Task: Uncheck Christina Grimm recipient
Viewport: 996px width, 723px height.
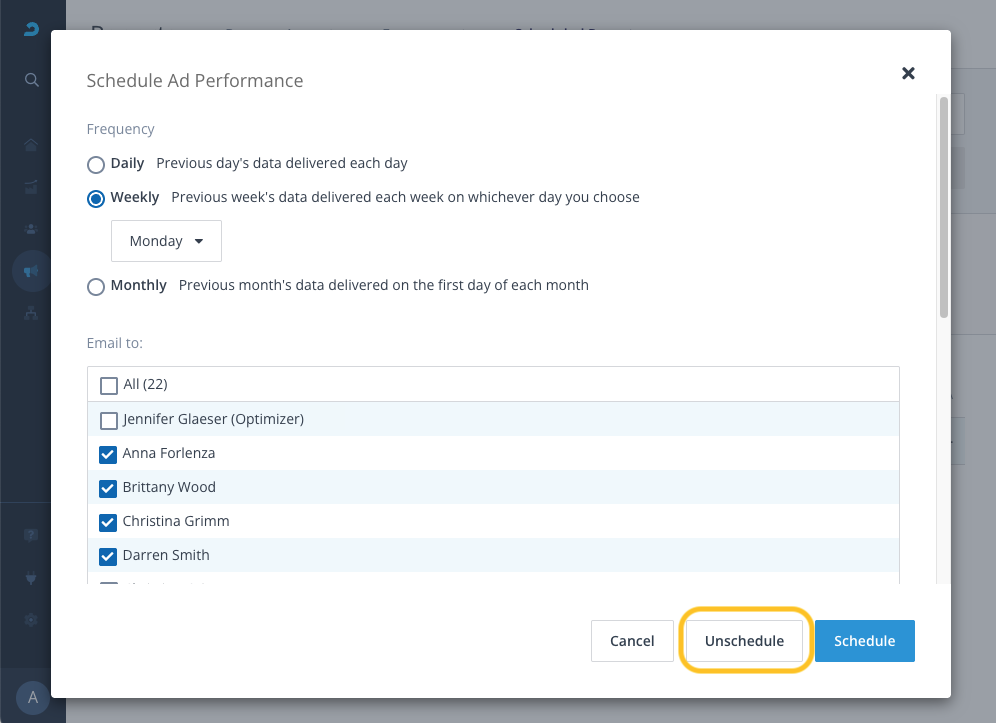Action: (108, 522)
